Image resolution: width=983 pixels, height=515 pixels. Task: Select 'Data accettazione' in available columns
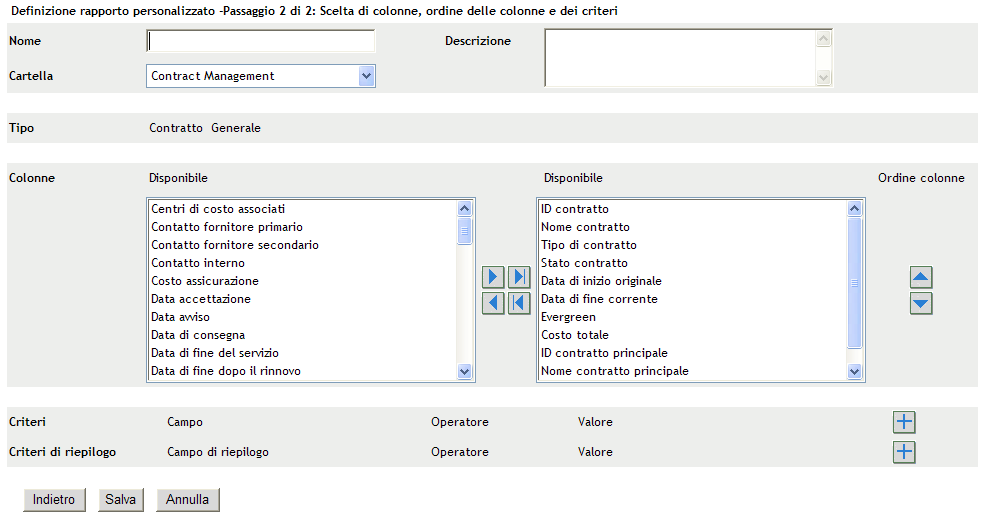pyautogui.click(x=201, y=299)
